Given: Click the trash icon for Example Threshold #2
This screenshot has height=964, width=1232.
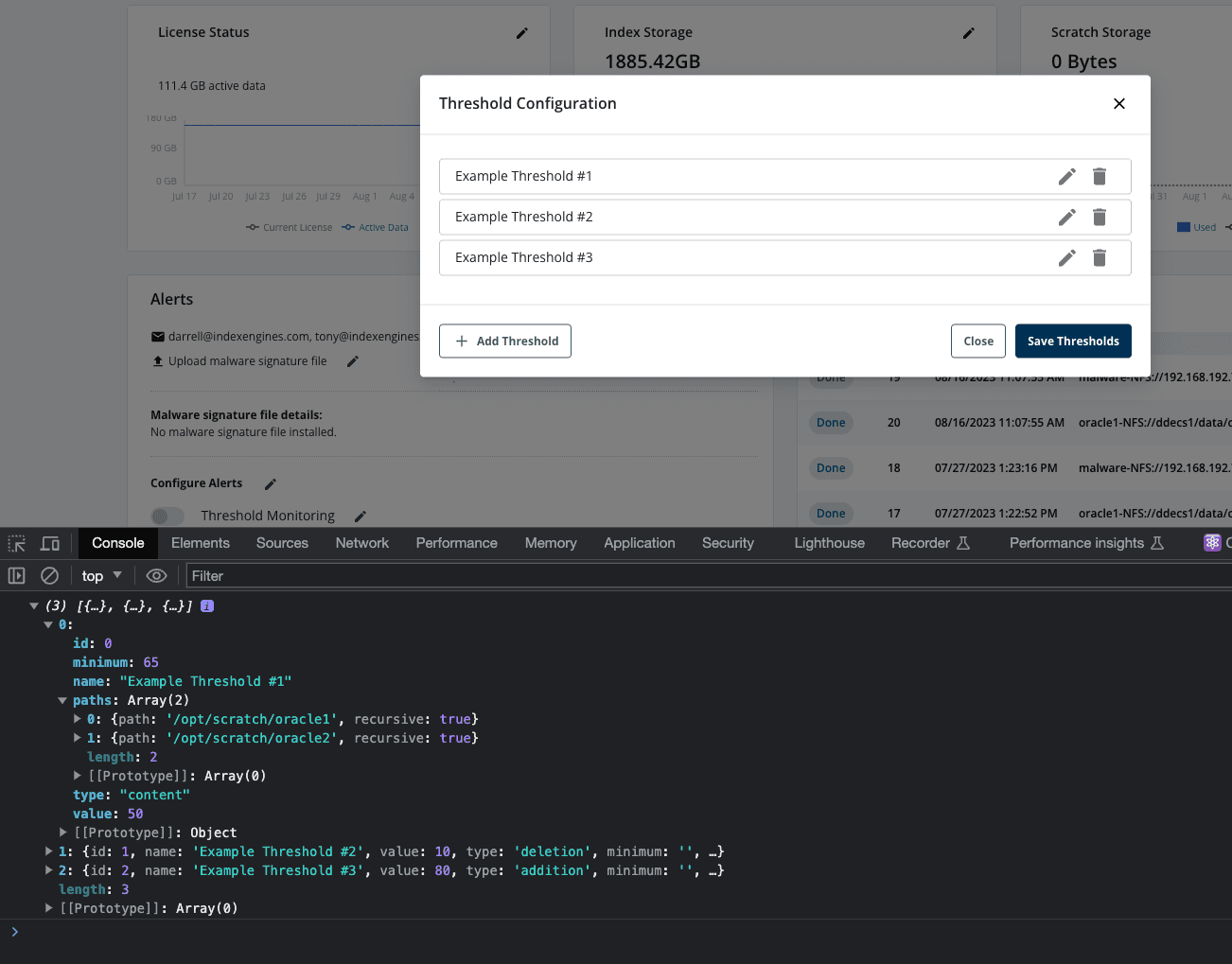Looking at the screenshot, I should pyautogui.click(x=1100, y=217).
